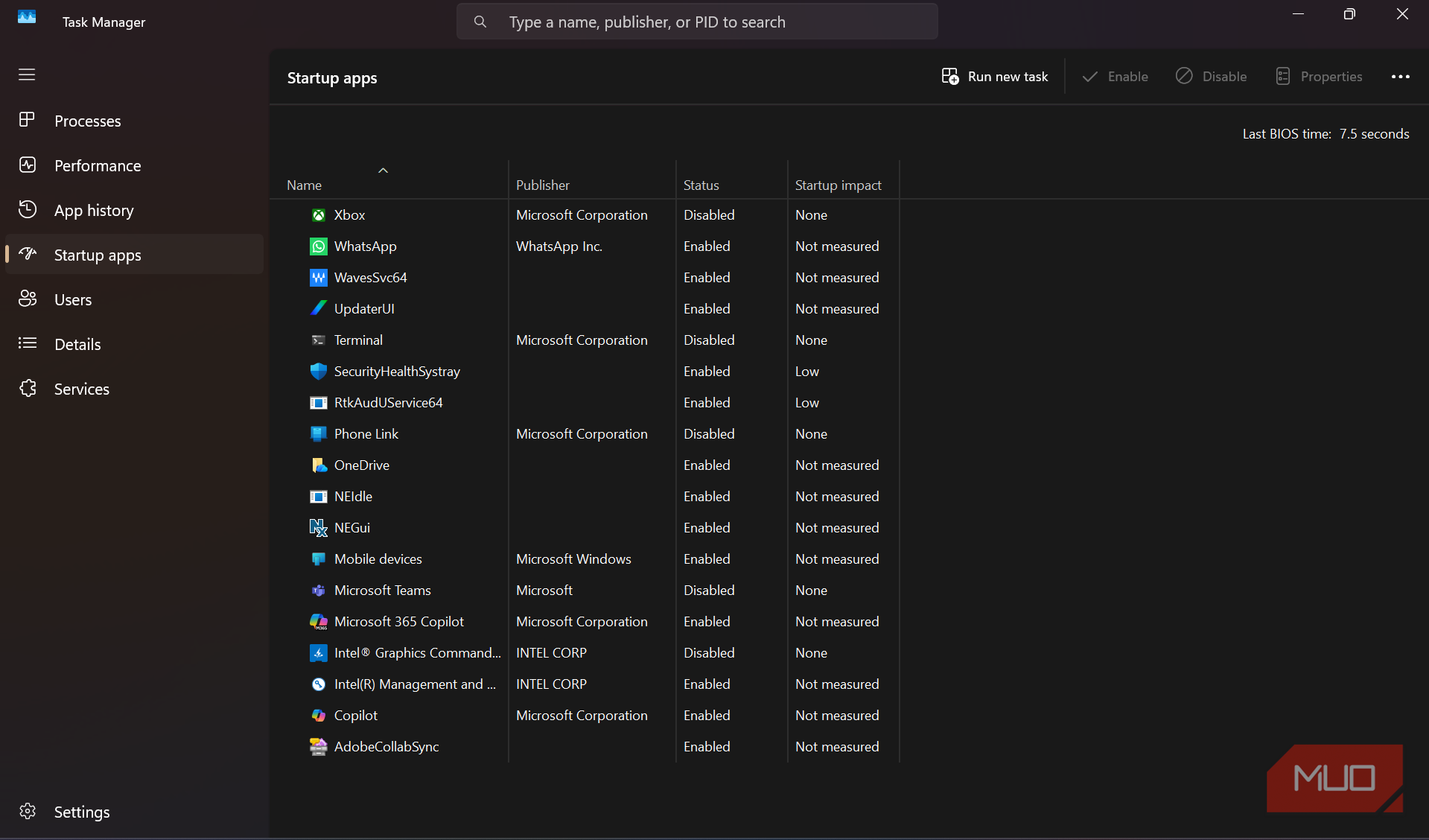The image size is (1429, 840).
Task: Select the RtkAudUService64 row name
Action: (389, 403)
